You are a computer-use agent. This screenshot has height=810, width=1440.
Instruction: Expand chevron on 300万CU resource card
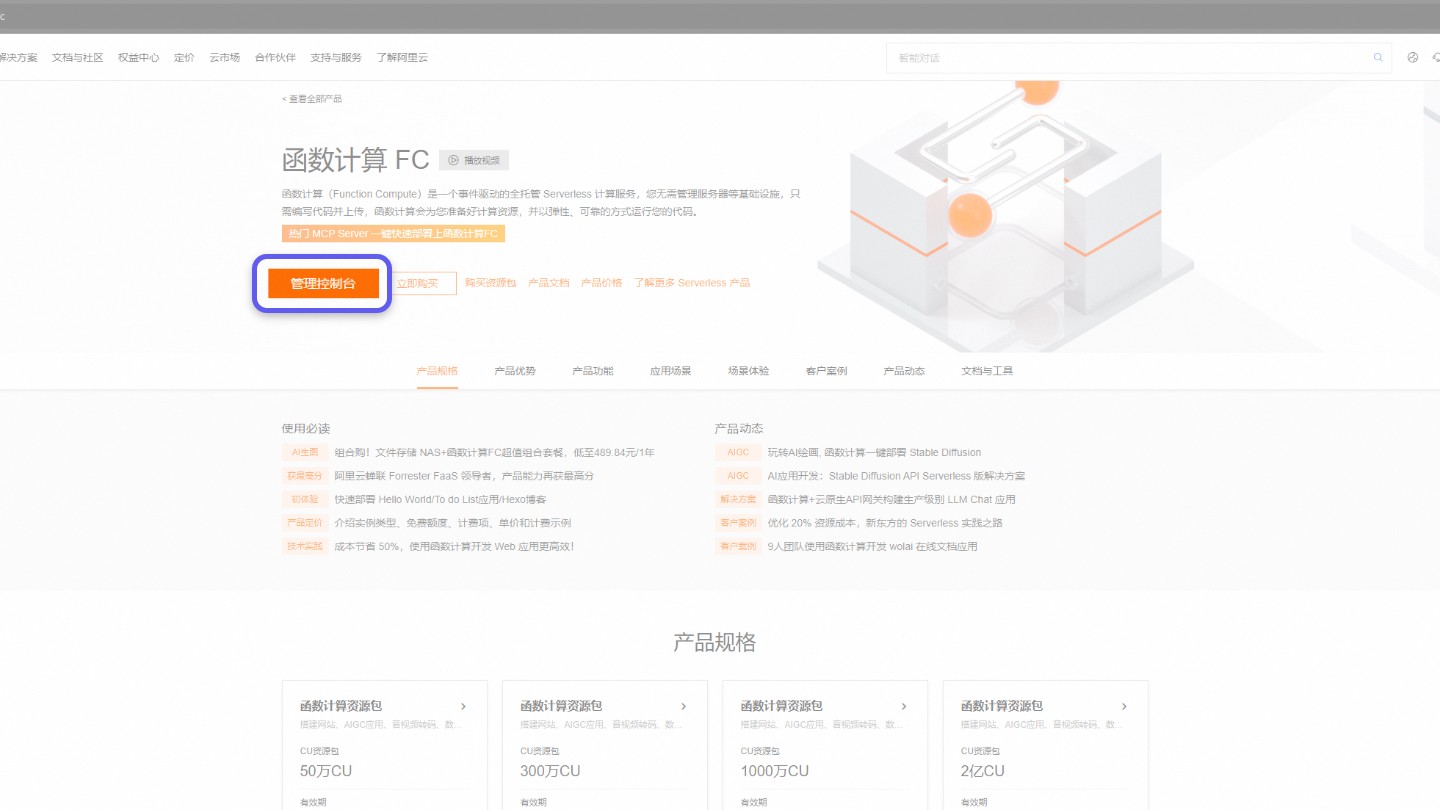[684, 706]
